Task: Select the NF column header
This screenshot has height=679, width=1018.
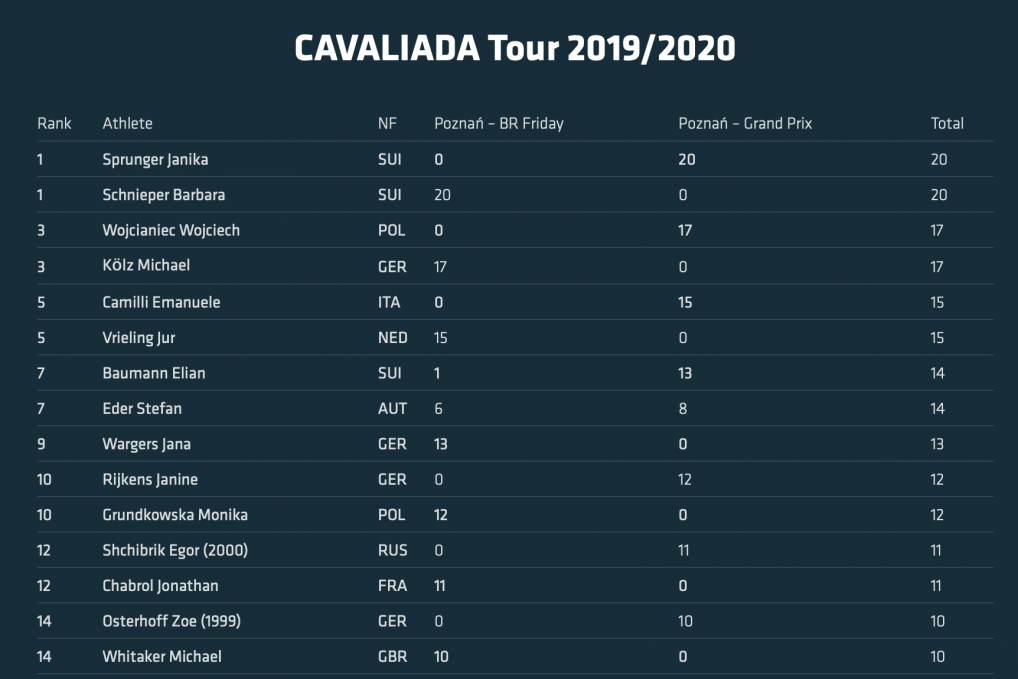Action: pyautogui.click(x=387, y=123)
